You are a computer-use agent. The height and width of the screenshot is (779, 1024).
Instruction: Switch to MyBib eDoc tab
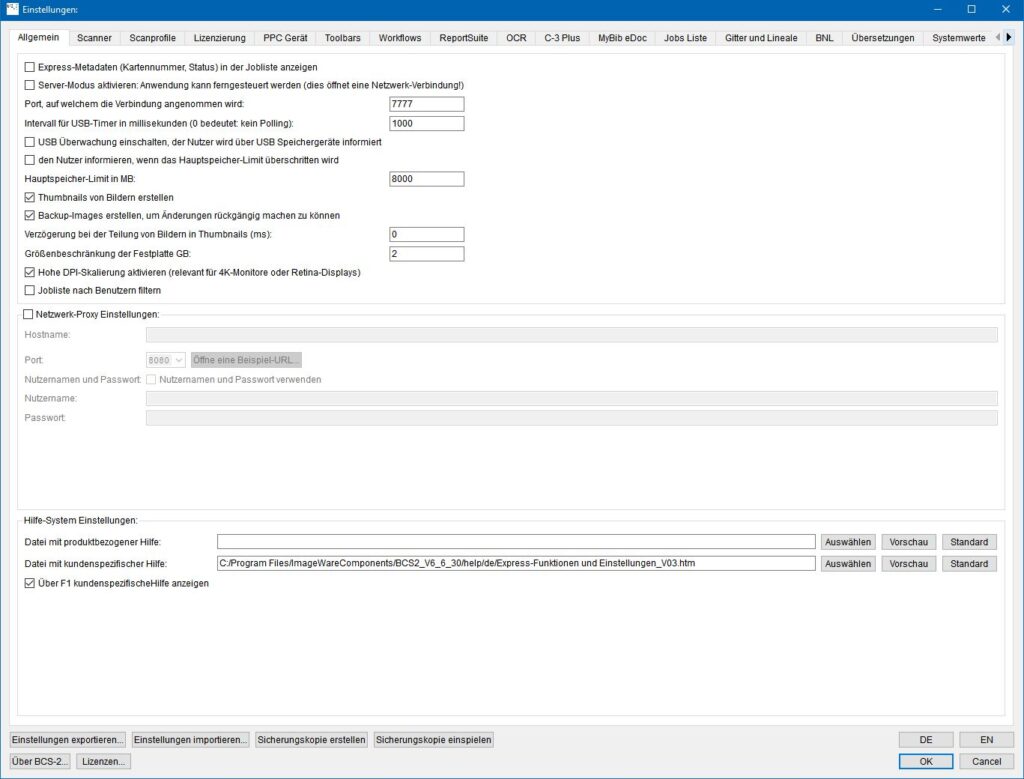pos(622,38)
